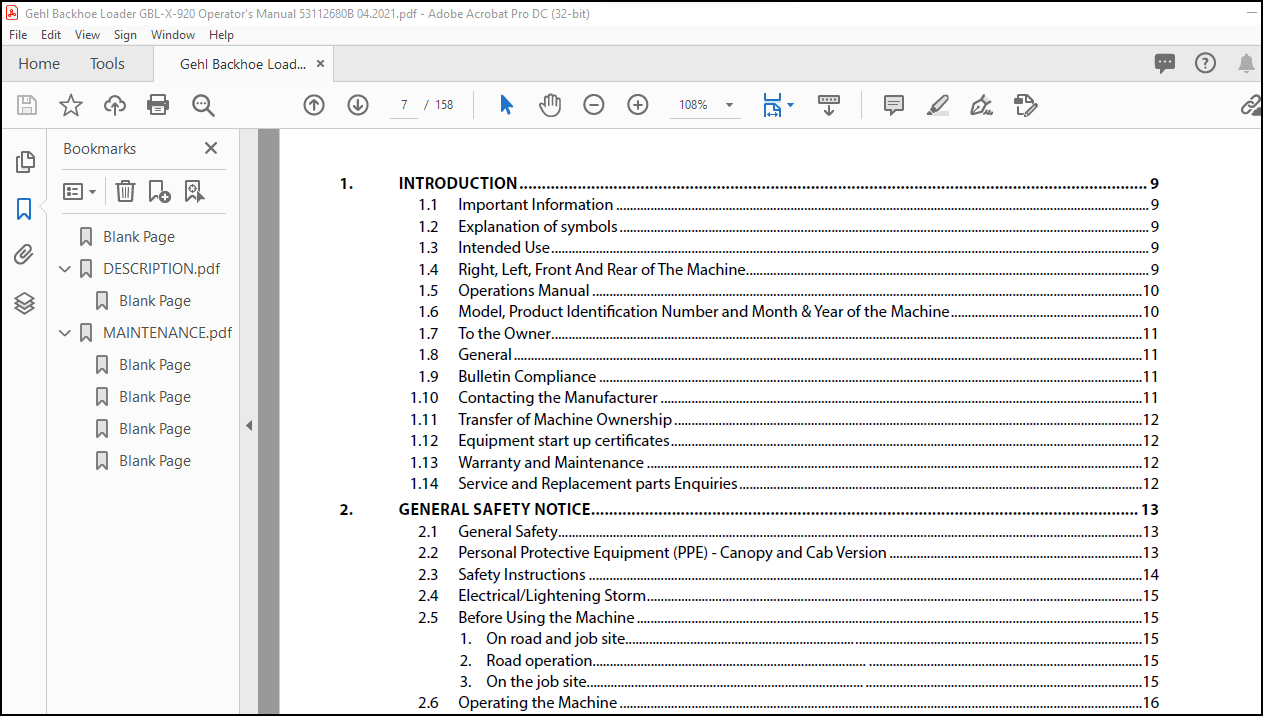Open the Sign menu
This screenshot has height=716, width=1263.
pyautogui.click(x=125, y=34)
